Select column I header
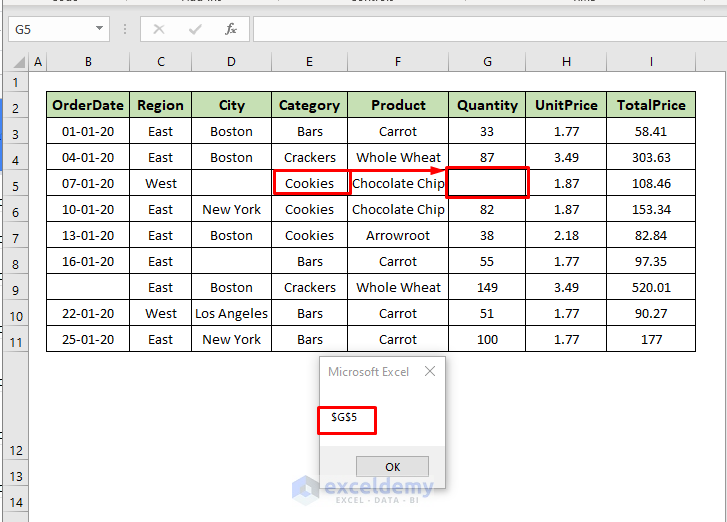 (x=651, y=62)
